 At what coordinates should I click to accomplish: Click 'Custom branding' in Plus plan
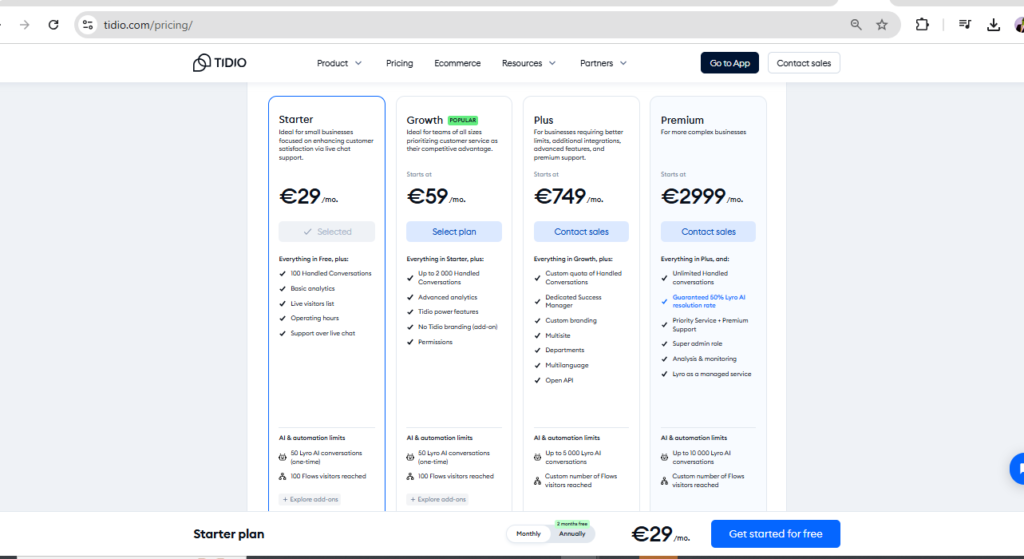(571, 321)
